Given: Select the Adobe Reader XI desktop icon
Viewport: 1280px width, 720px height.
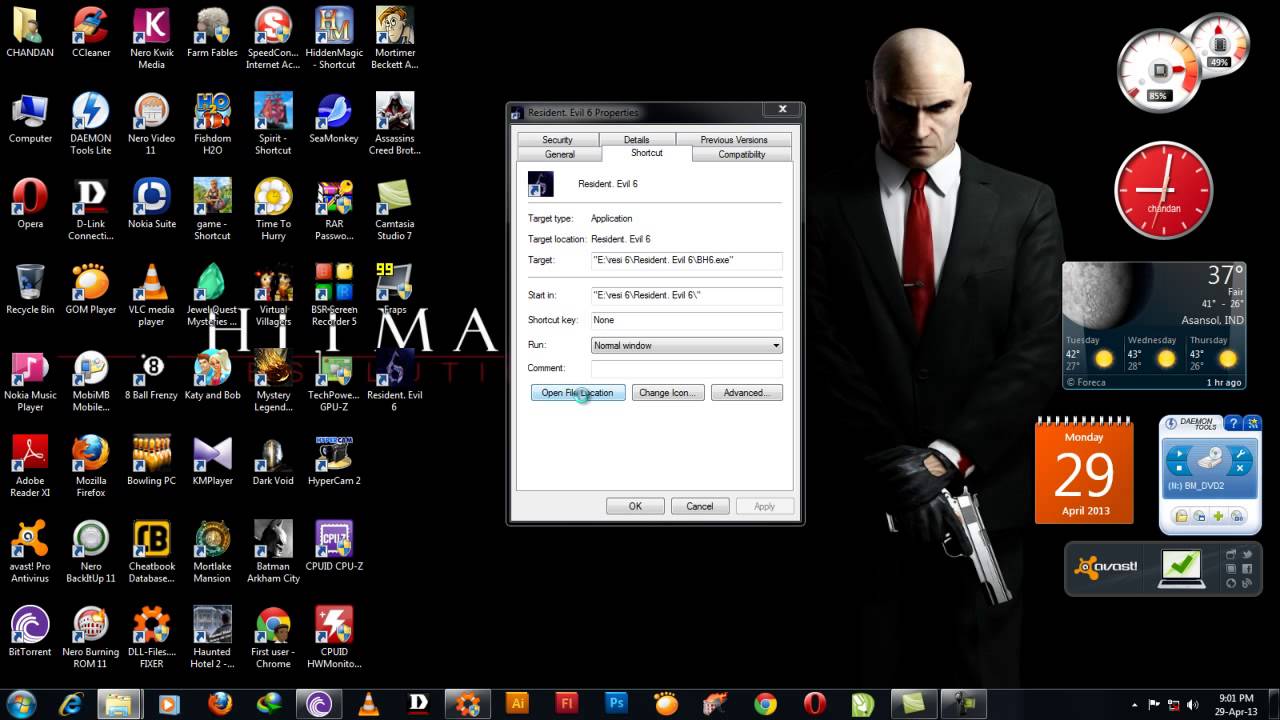Looking at the screenshot, I should (30, 467).
